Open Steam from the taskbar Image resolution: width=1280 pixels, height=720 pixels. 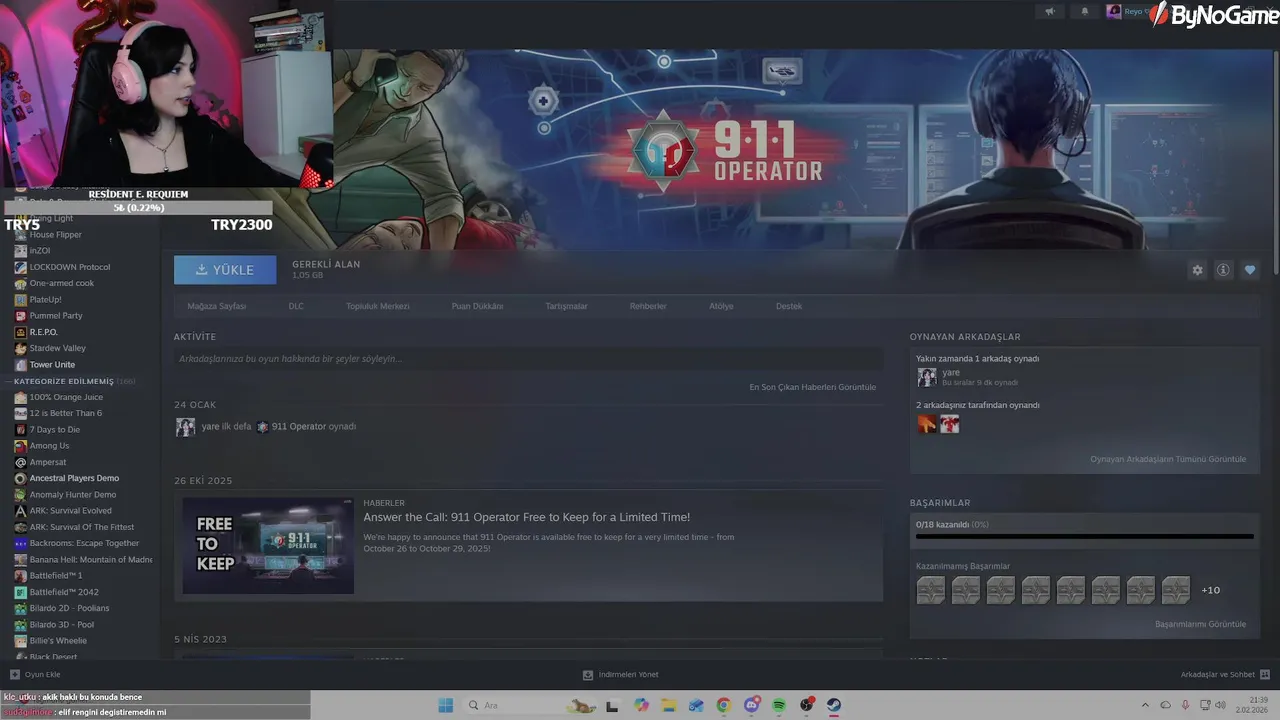pyautogui.click(x=834, y=705)
